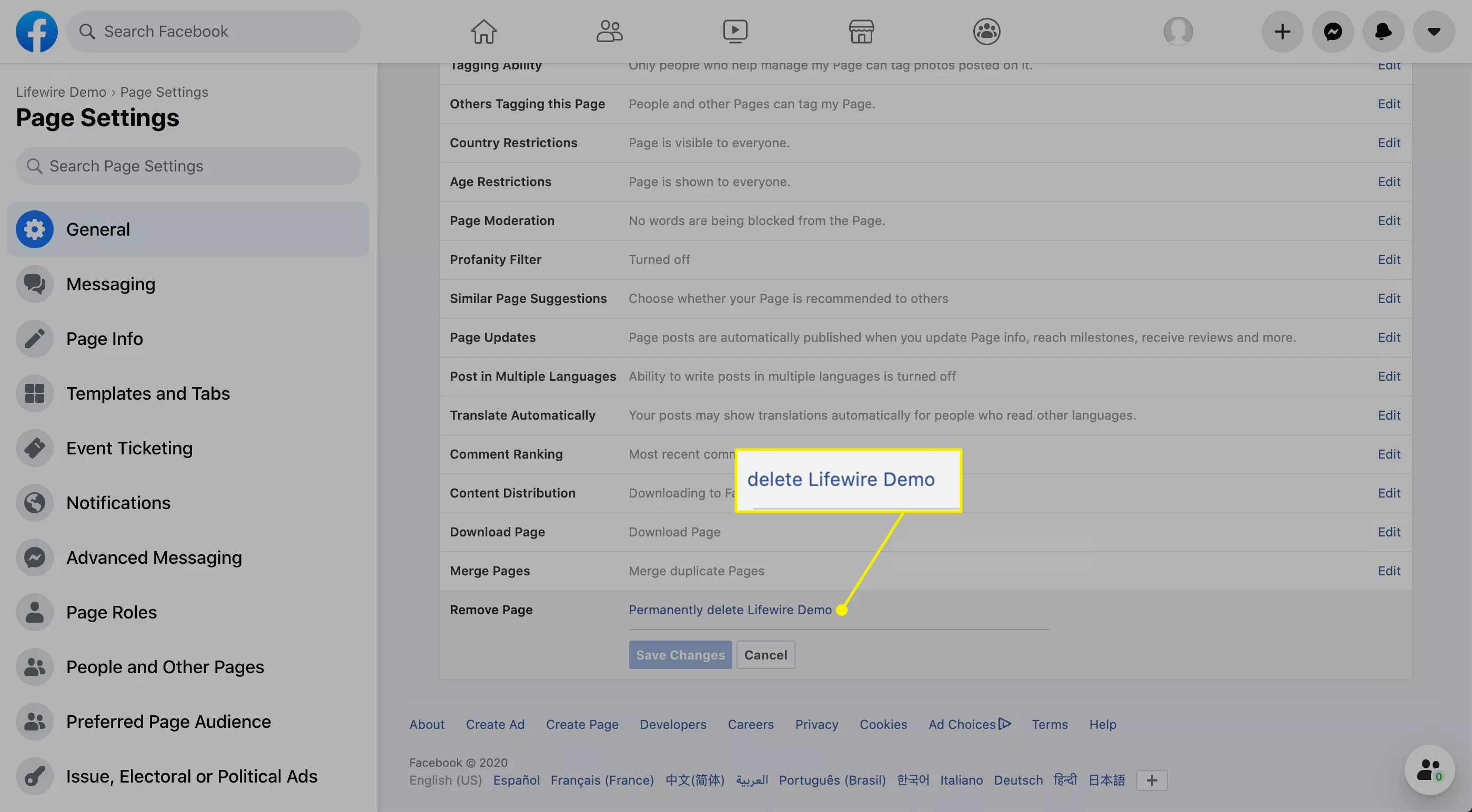Switch language to Español

tap(516, 780)
